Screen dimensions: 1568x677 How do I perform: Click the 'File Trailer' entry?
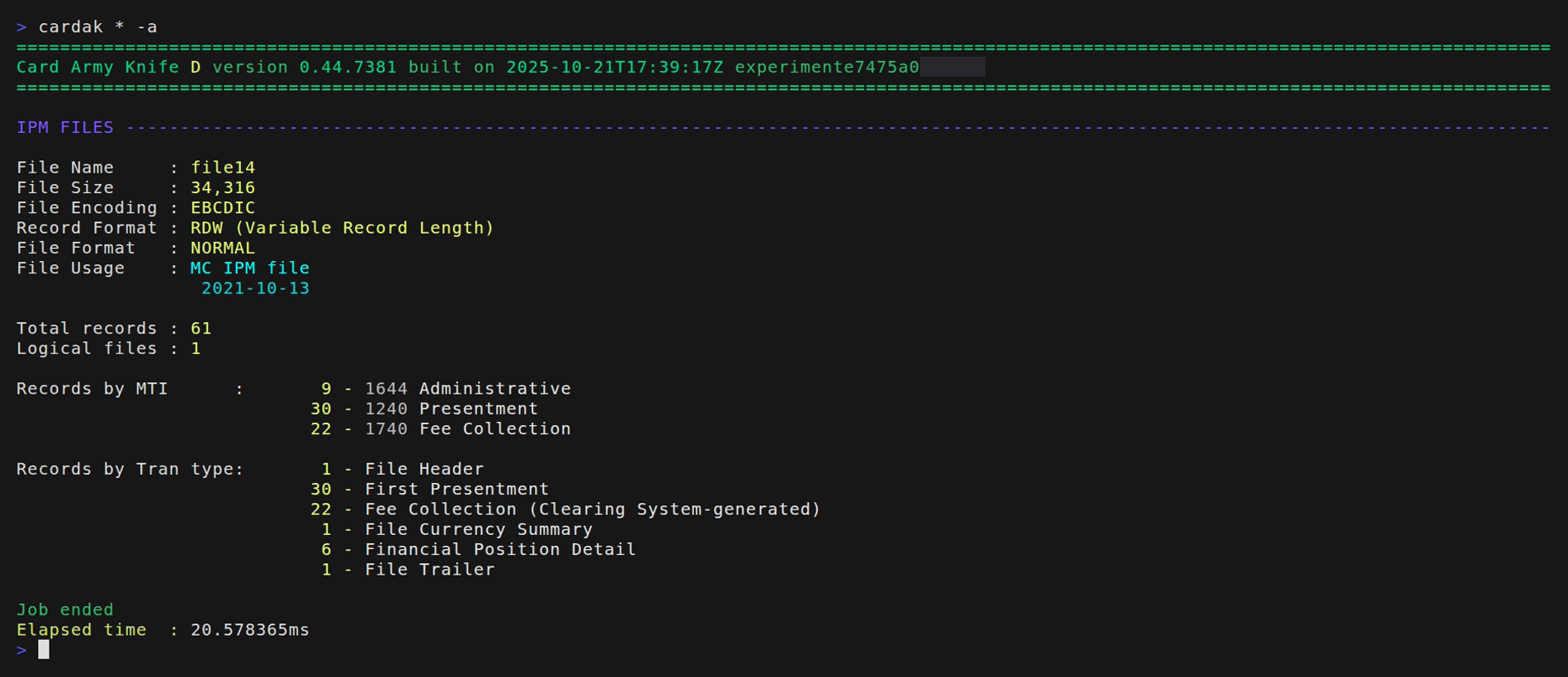coord(429,570)
